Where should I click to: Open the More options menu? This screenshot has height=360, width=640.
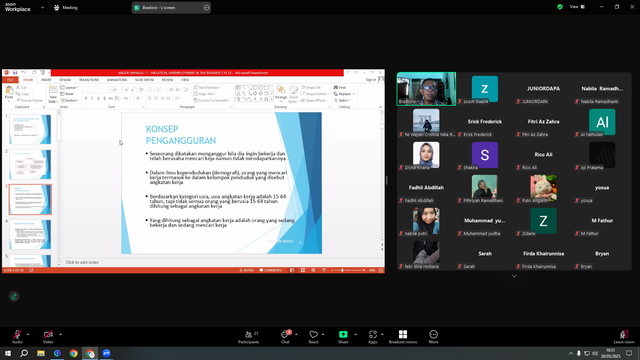[433, 337]
